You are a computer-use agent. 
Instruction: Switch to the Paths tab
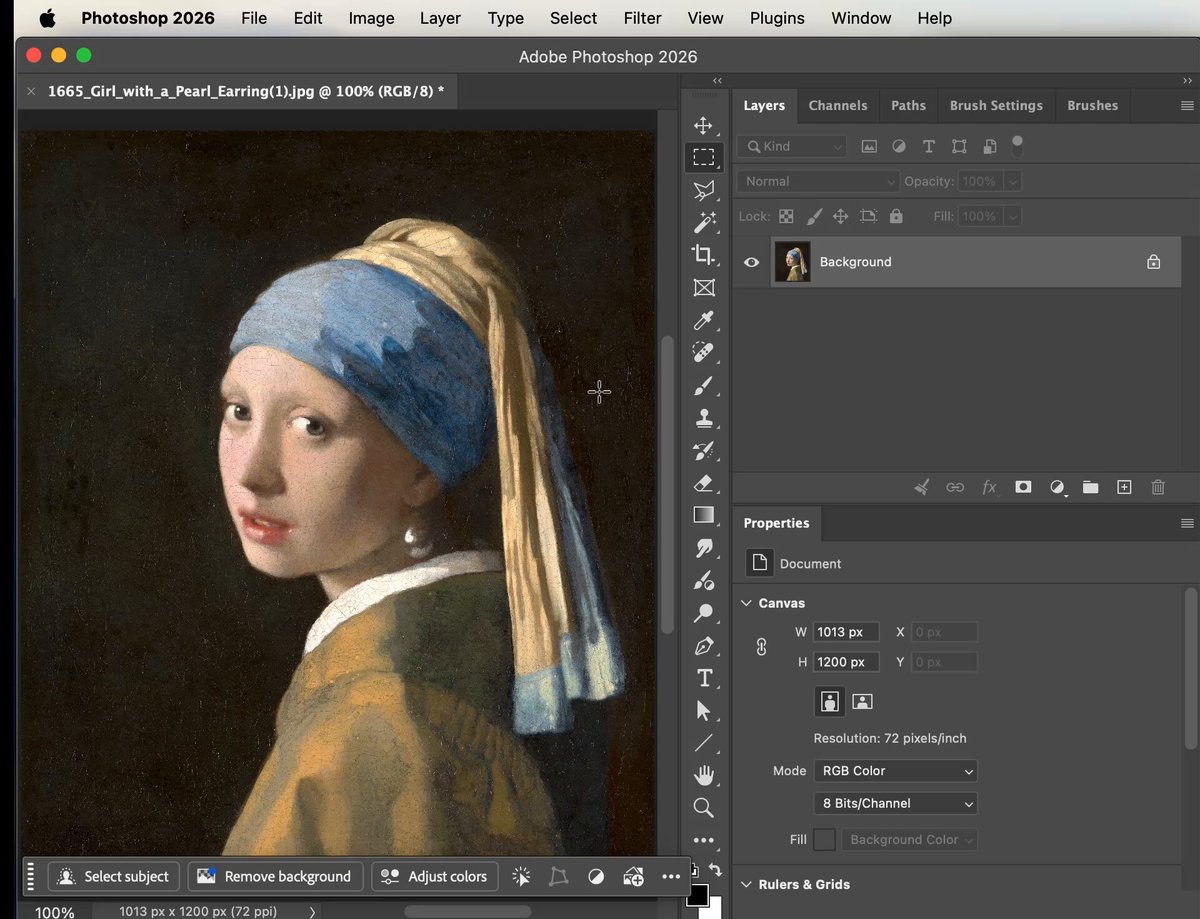point(908,105)
